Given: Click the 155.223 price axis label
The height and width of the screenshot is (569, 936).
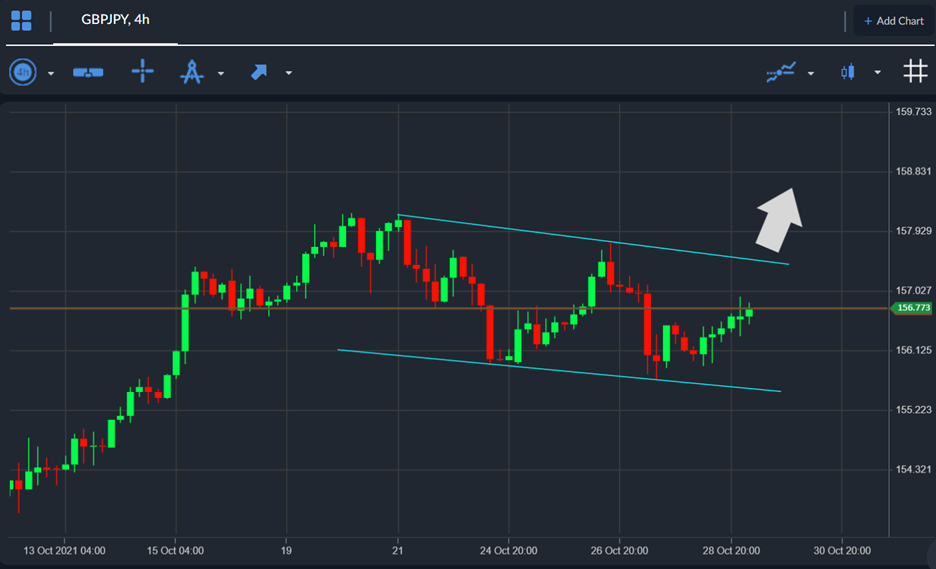Looking at the screenshot, I should [x=913, y=410].
